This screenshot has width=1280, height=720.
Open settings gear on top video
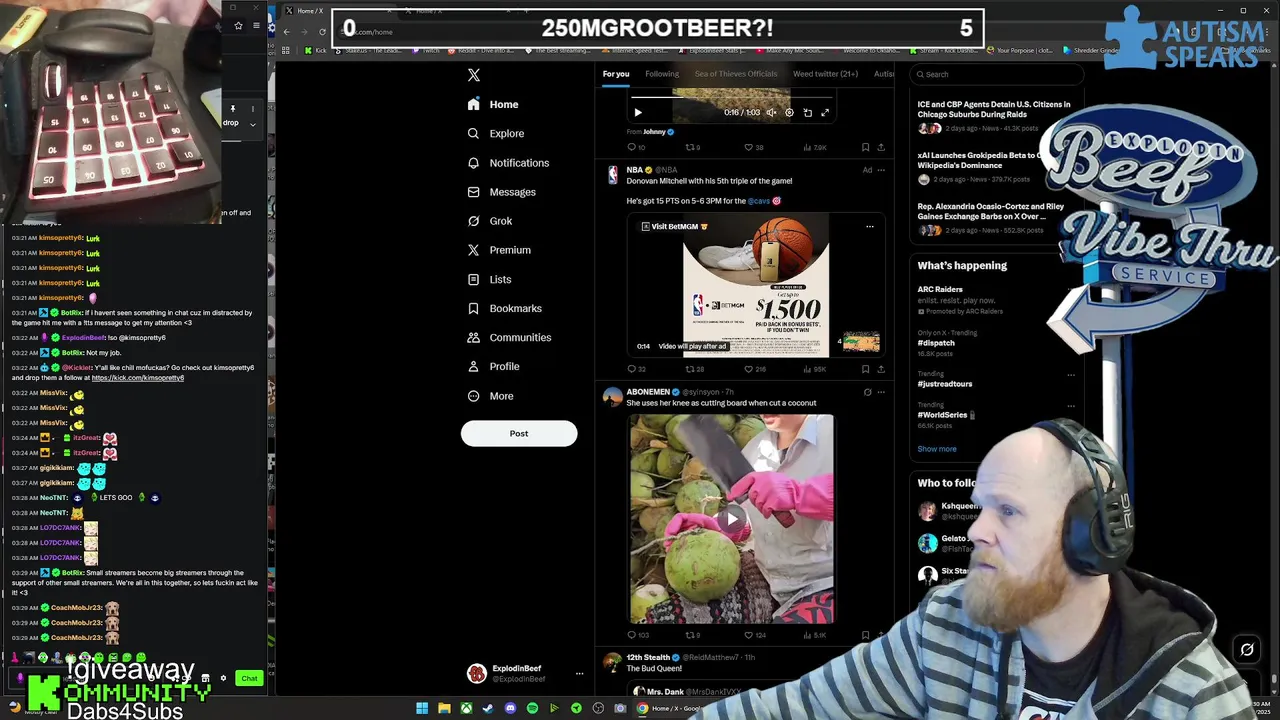coord(789,113)
